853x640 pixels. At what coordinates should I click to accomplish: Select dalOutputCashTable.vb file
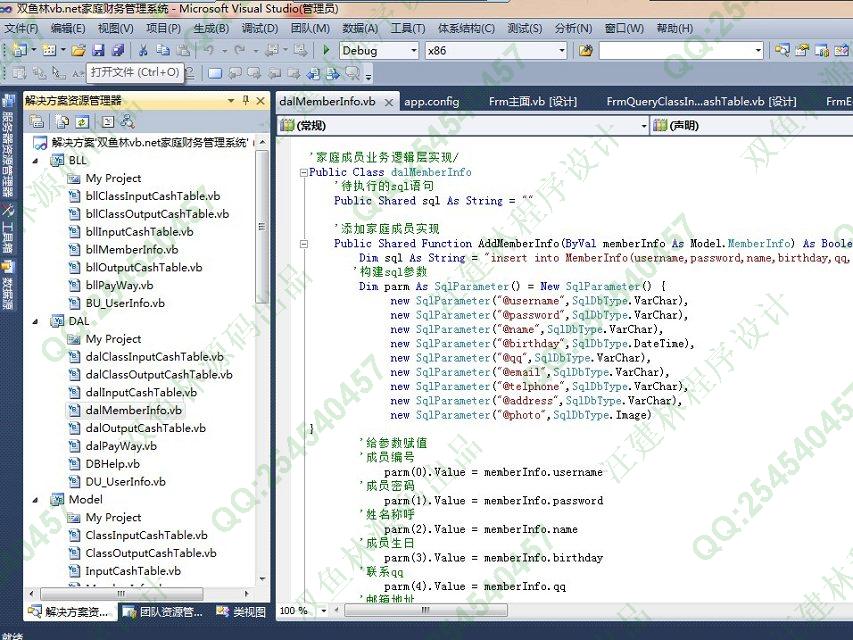point(145,428)
